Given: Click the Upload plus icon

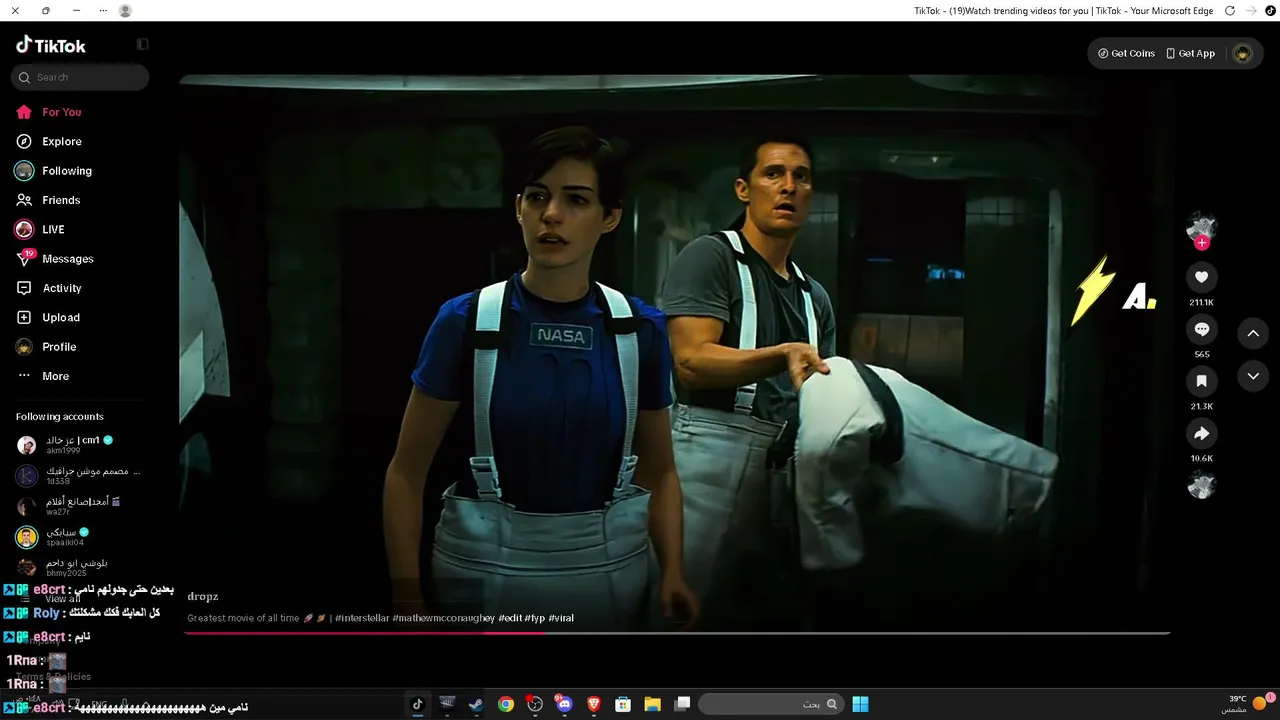Looking at the screenshot, I should click(x=24, y=317).
